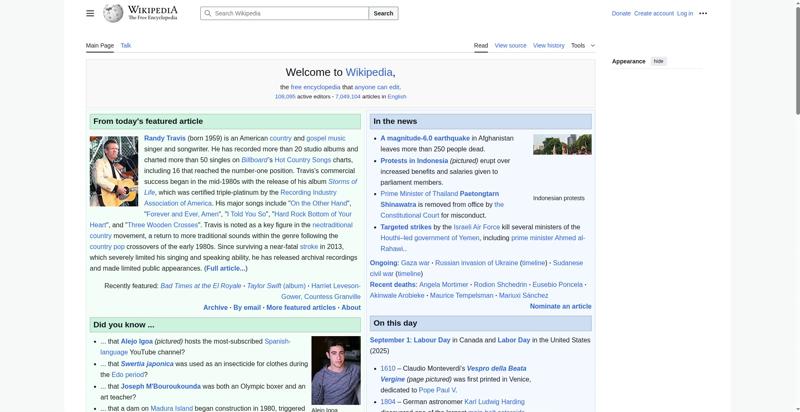Open the Madura Island link

point(171,408)
